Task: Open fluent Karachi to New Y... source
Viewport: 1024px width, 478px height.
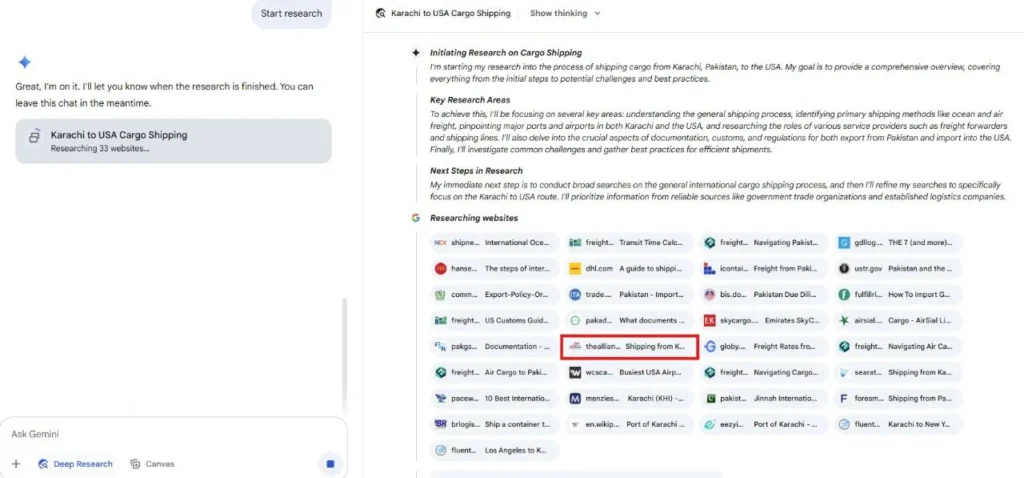Action: [899, 424]
